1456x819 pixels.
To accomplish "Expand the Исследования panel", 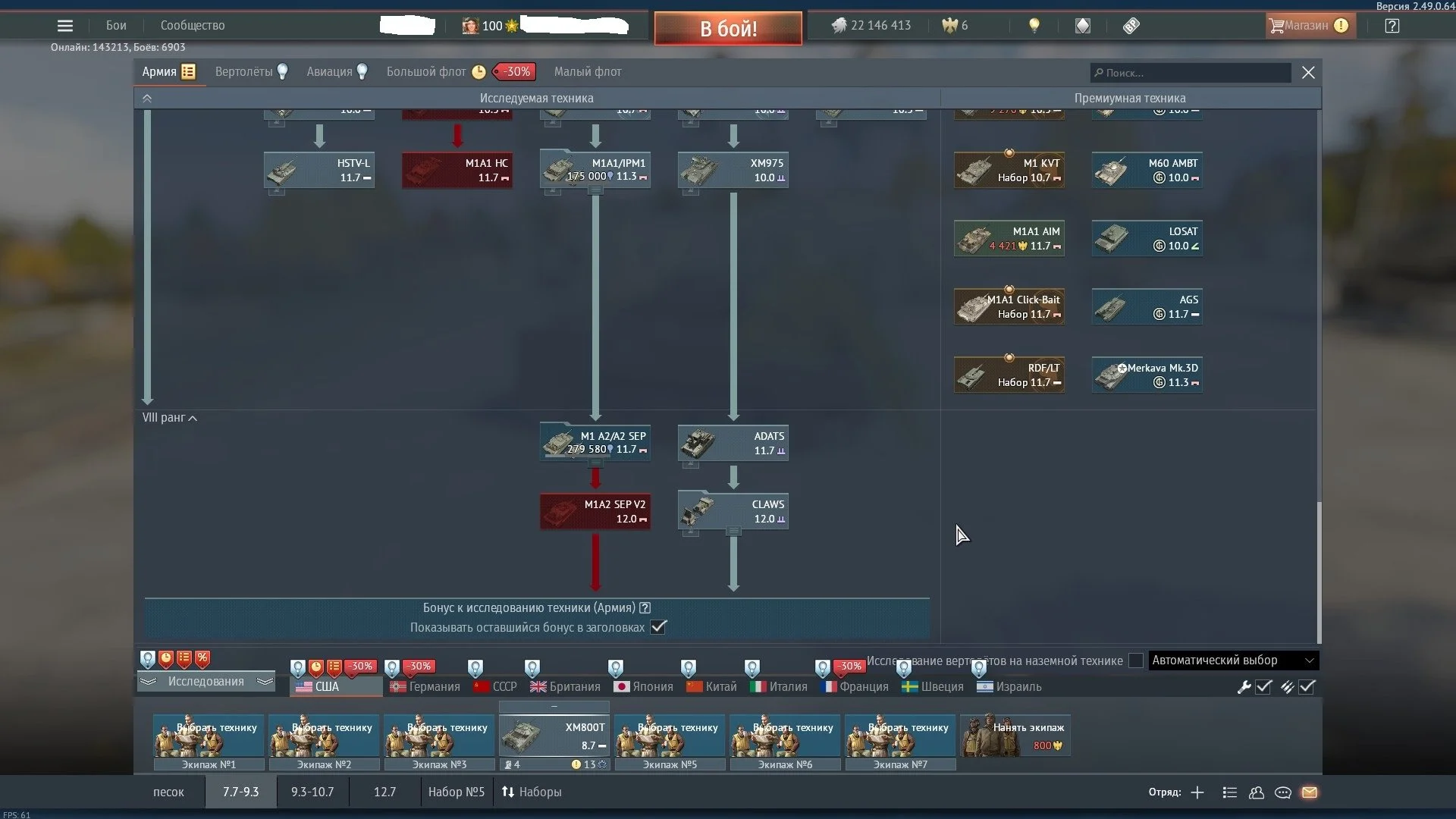I will pyautogui.click(x=206, y=681).
